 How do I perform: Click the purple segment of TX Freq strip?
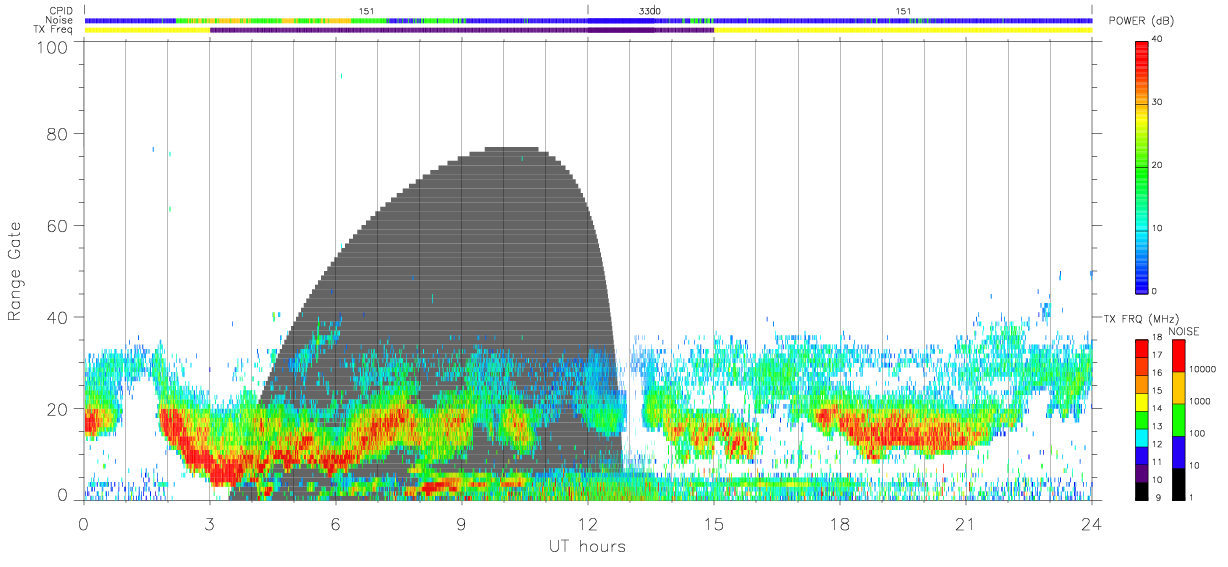461,30
